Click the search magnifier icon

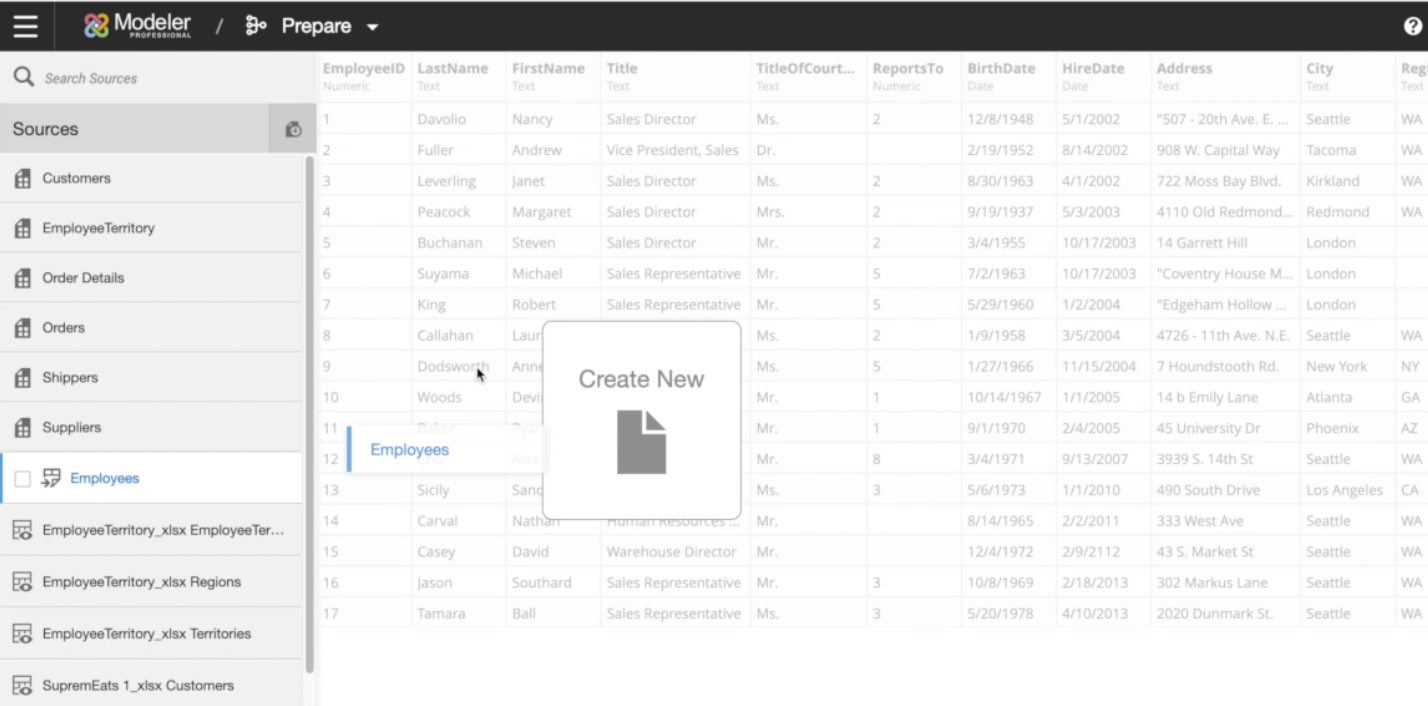pos(23,77)
